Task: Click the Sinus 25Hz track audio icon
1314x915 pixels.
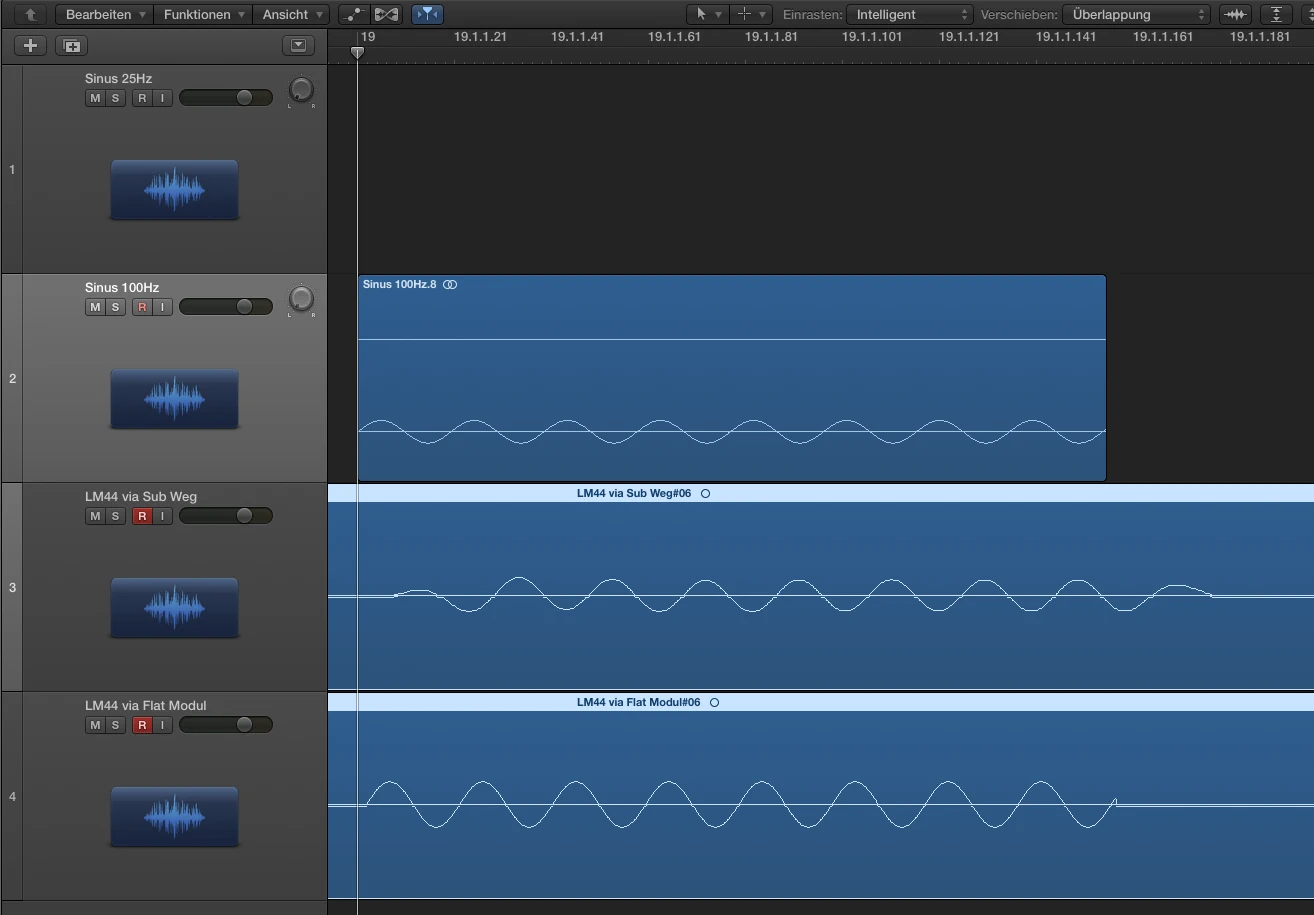Action: tap(174, 190)
